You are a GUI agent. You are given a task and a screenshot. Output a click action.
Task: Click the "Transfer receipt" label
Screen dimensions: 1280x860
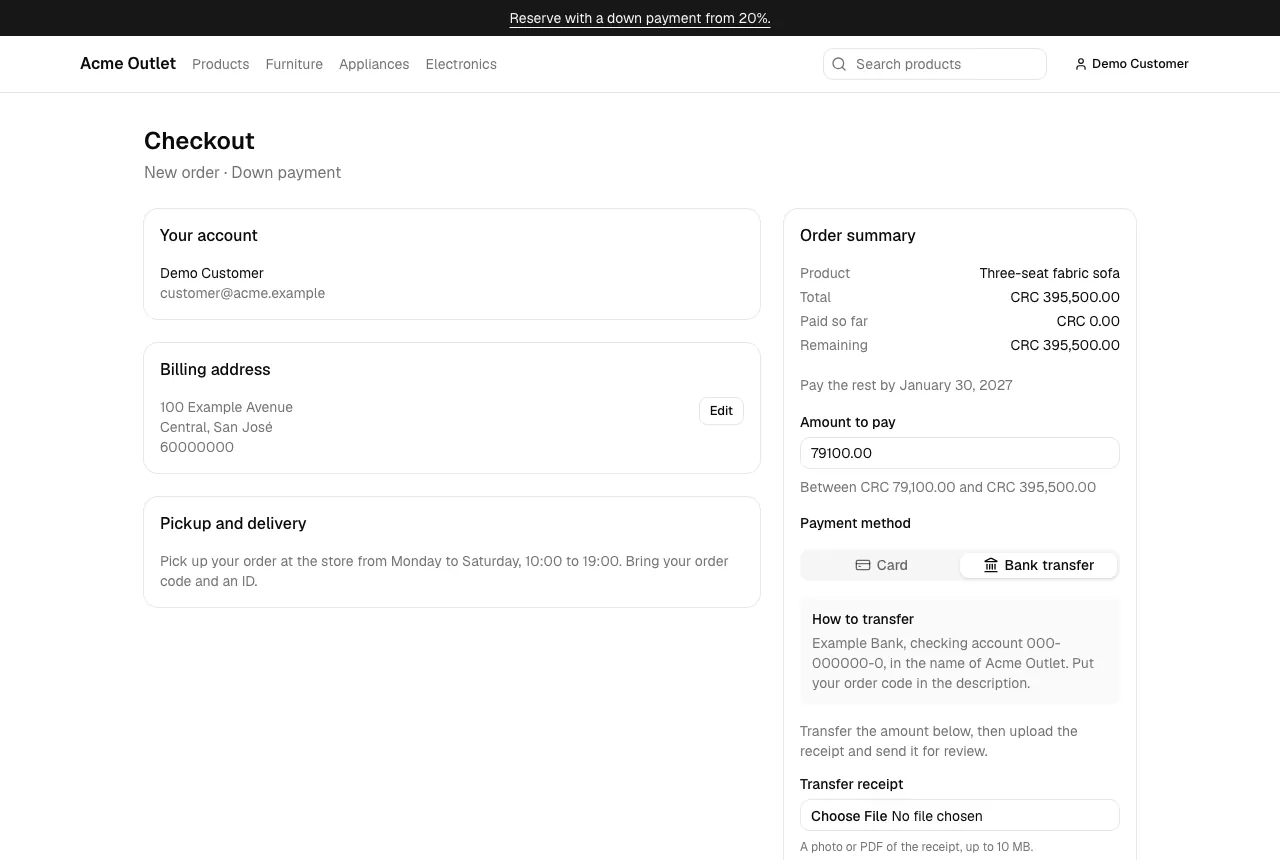851,784
